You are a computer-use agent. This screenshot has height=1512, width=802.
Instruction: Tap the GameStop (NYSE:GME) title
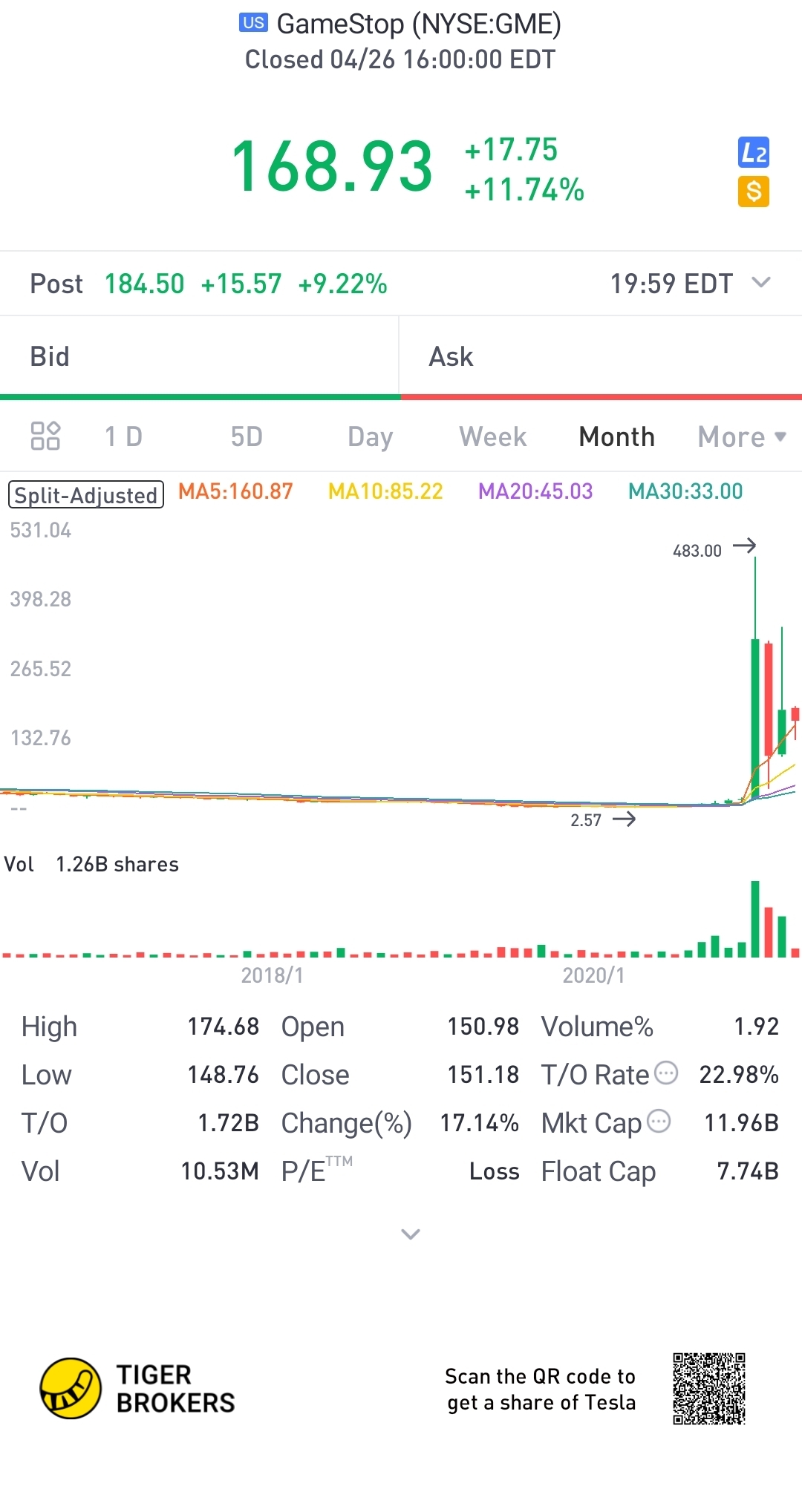(x=419, y=24)
